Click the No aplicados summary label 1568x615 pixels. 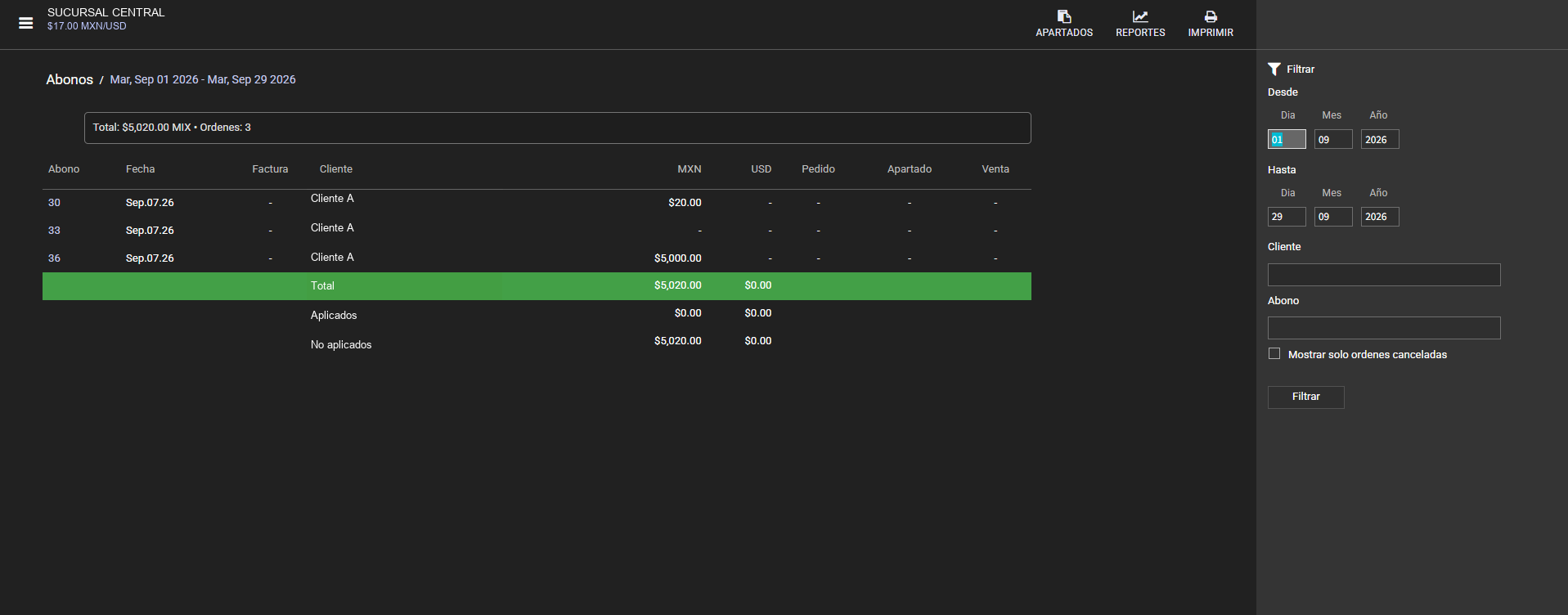coord(341,345)
